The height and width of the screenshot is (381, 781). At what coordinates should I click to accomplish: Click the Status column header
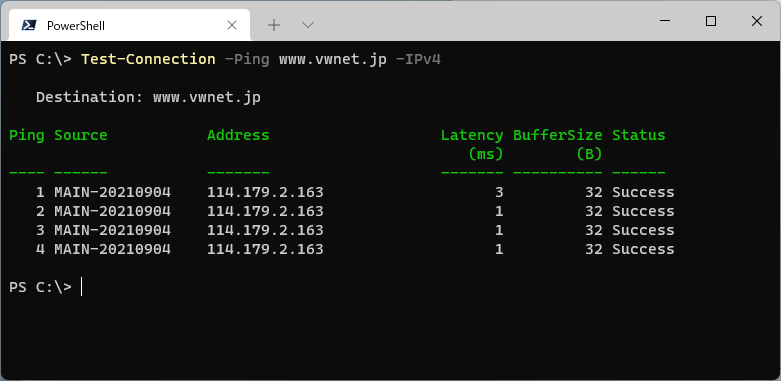coord(639,135)
